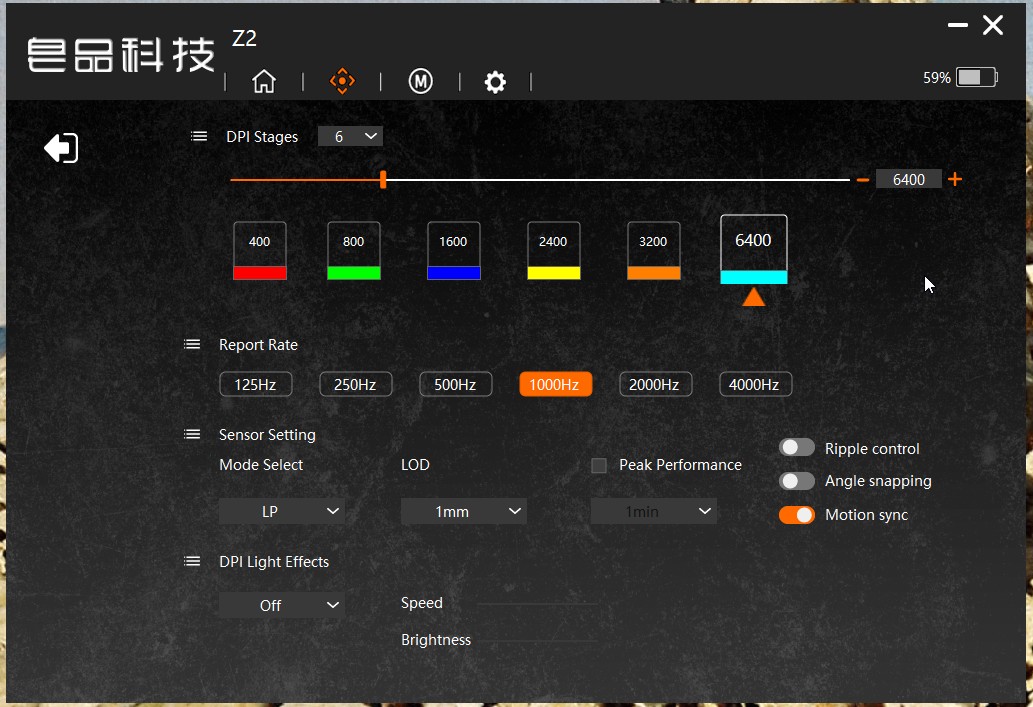
Task: Click the battery level icon
Action: pyautogui.click(x=977, y=77)
